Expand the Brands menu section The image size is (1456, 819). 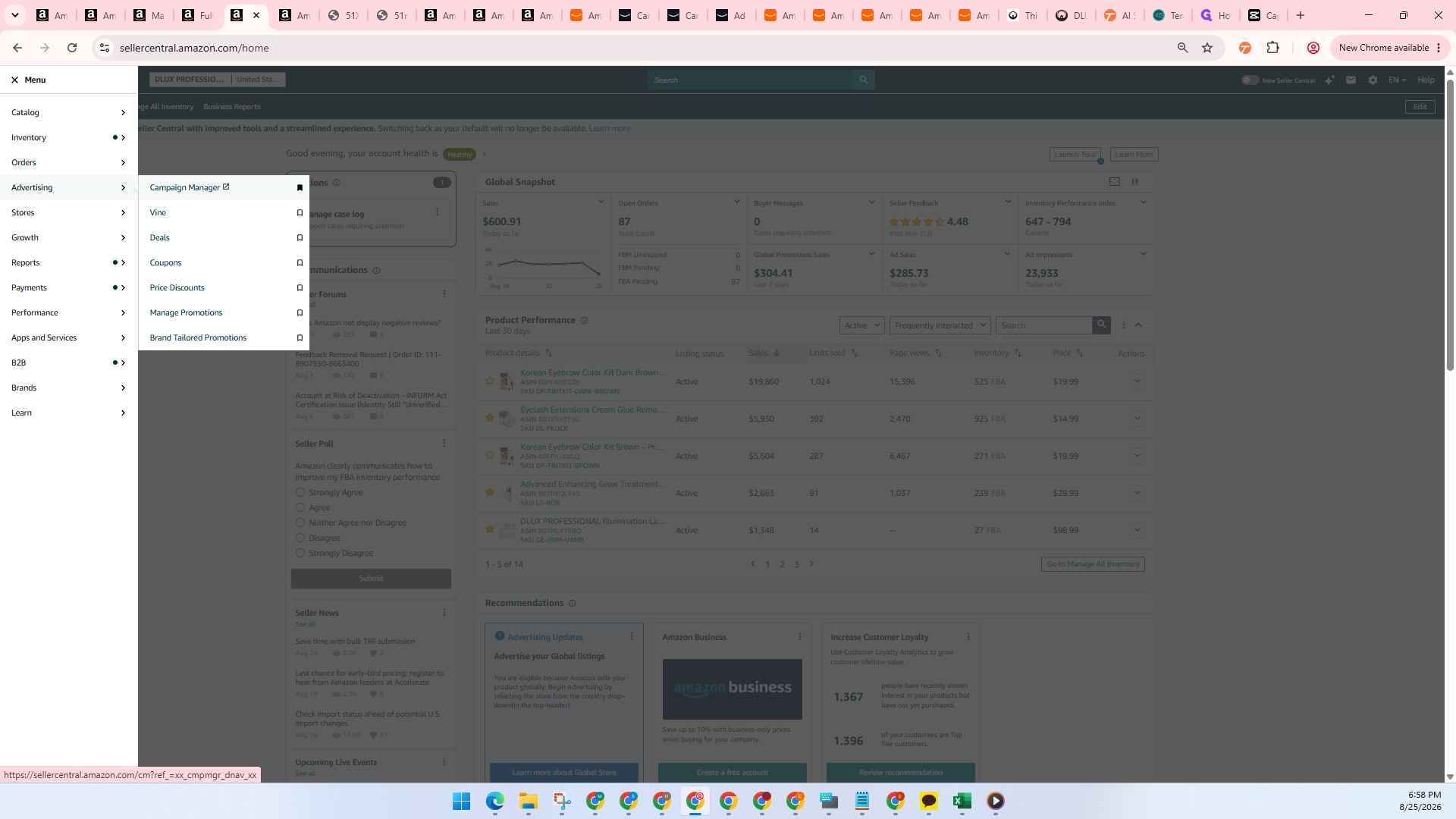(68, 388)
